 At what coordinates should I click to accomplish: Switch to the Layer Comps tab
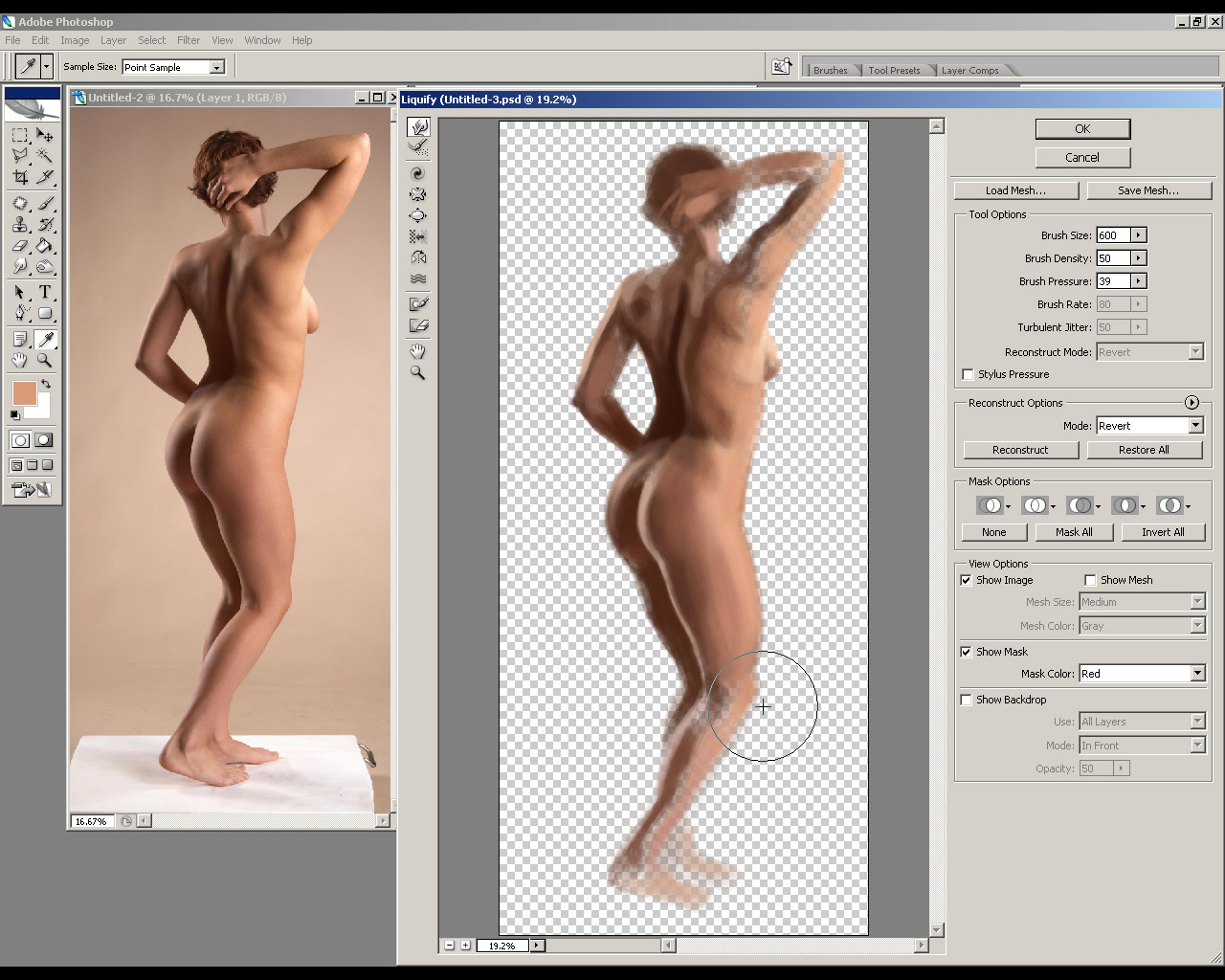click(x=969, y=70)
